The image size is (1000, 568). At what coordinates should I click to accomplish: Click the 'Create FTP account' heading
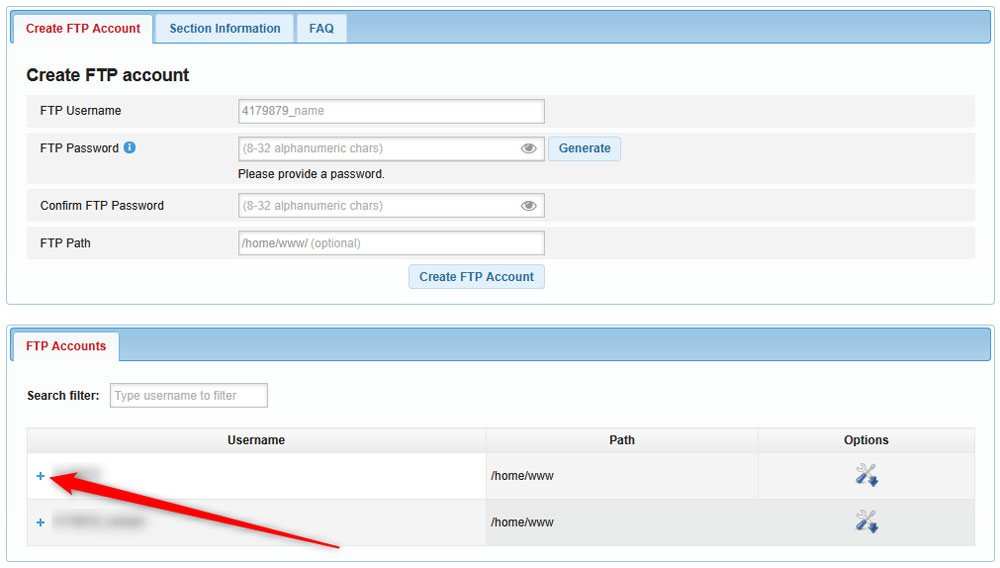click(x=108, y=75)
